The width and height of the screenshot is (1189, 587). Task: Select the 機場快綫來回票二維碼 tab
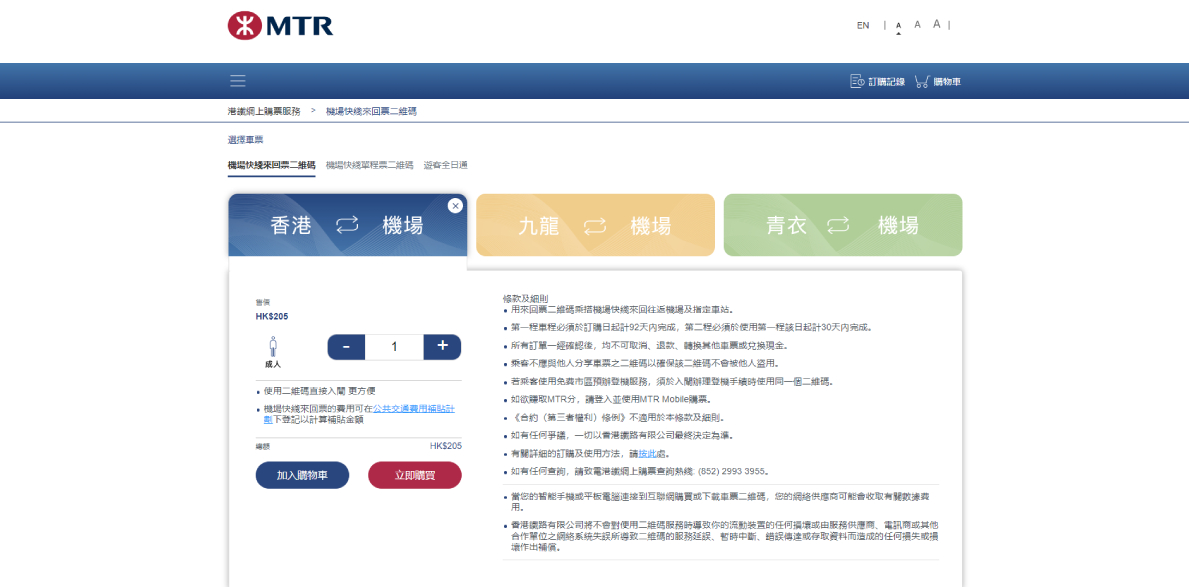coord(271,165)
